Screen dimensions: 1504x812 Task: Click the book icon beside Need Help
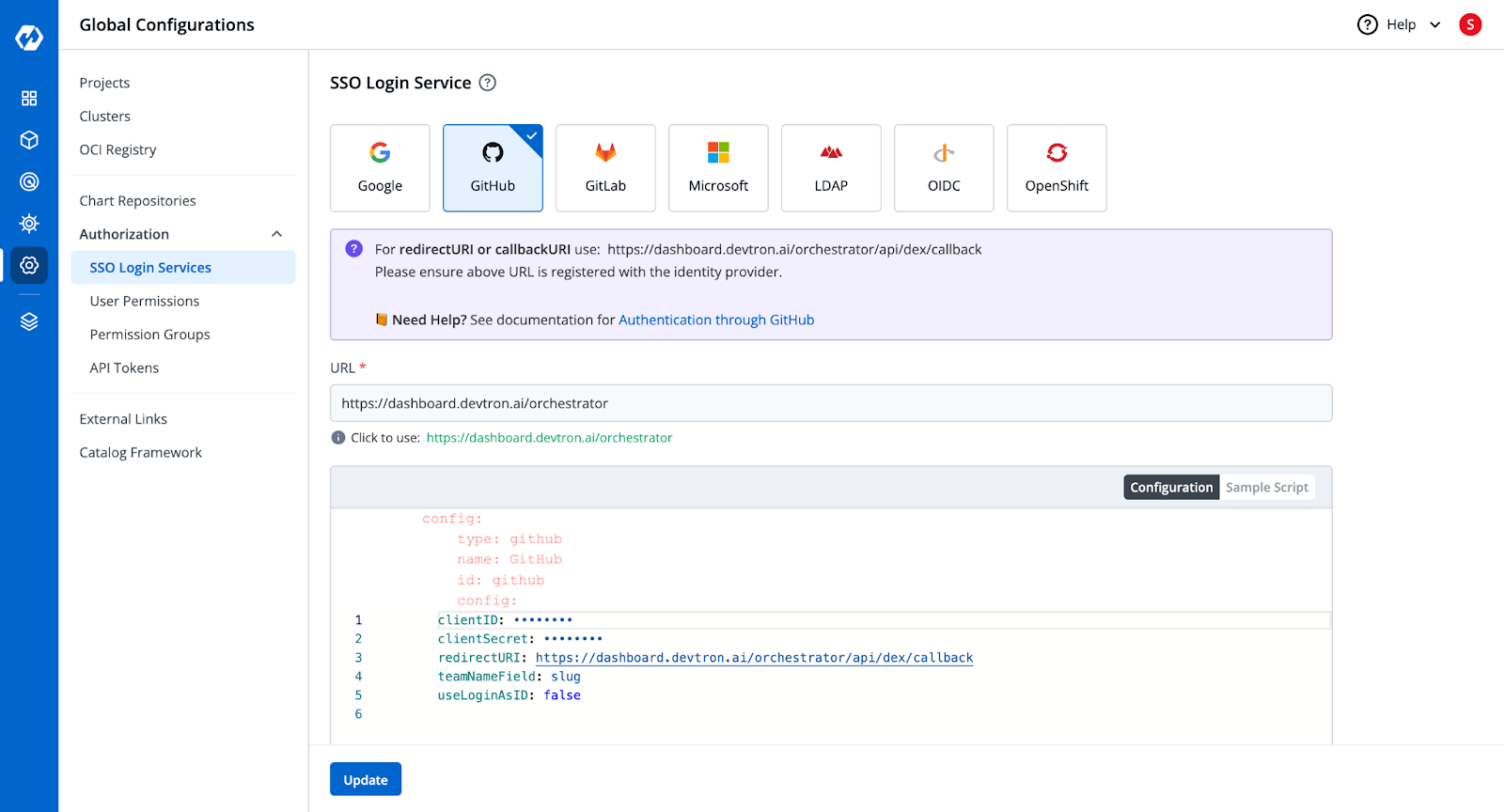(382, 320)
